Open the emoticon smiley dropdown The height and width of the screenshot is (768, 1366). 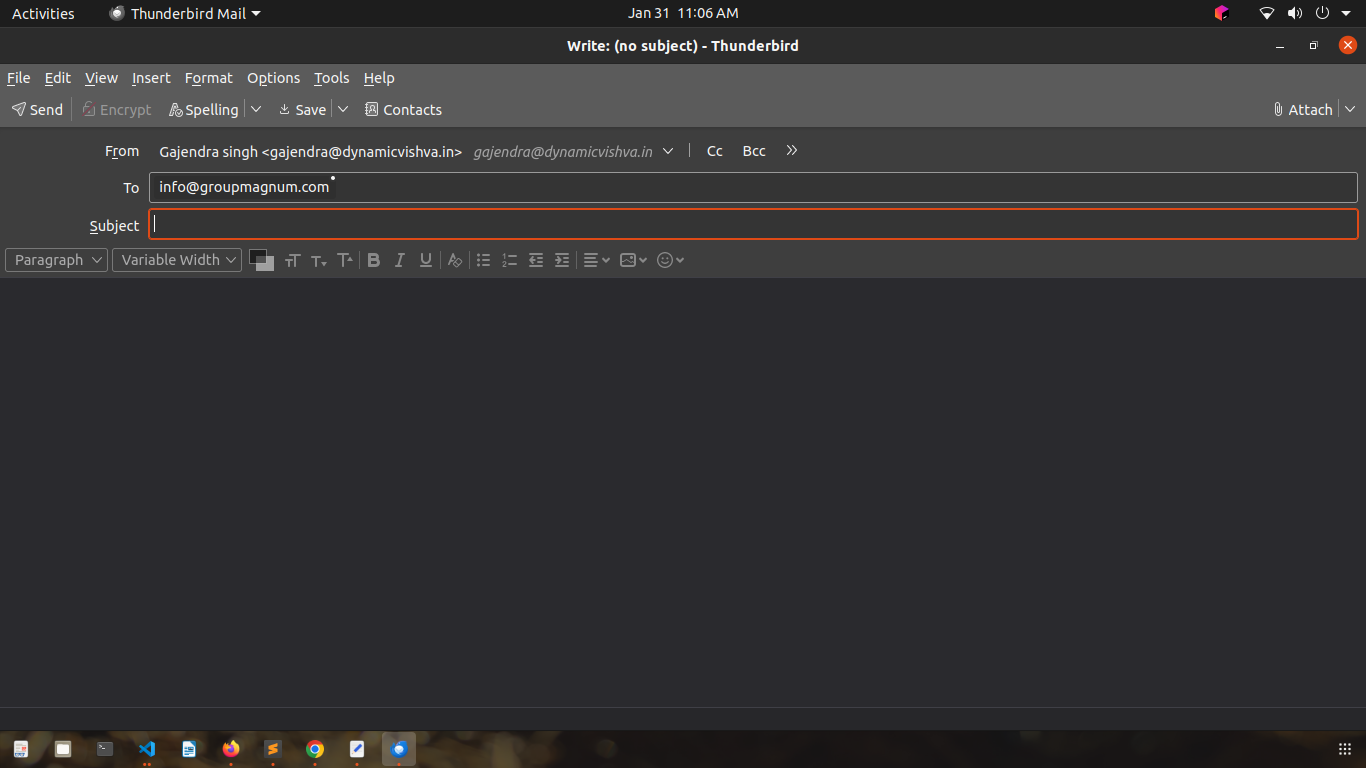pos(671,260)
